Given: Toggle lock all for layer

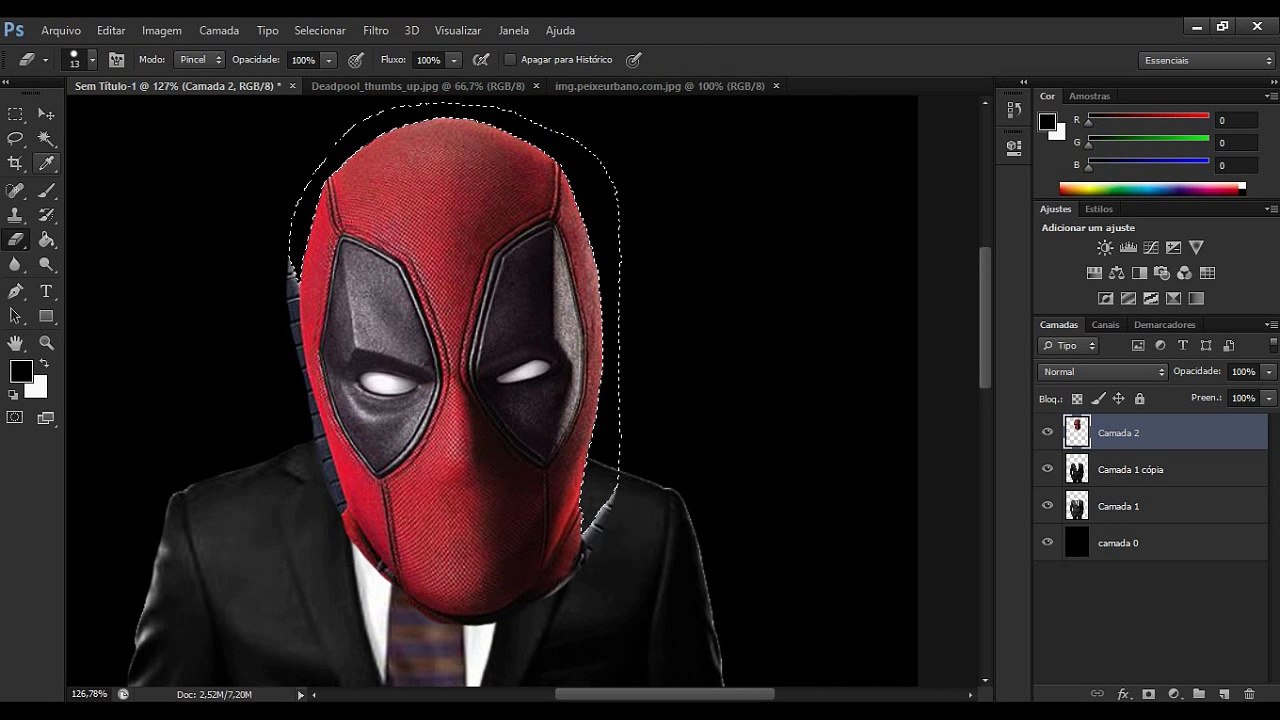Looking at the screenshot, I should [1139, 399].
